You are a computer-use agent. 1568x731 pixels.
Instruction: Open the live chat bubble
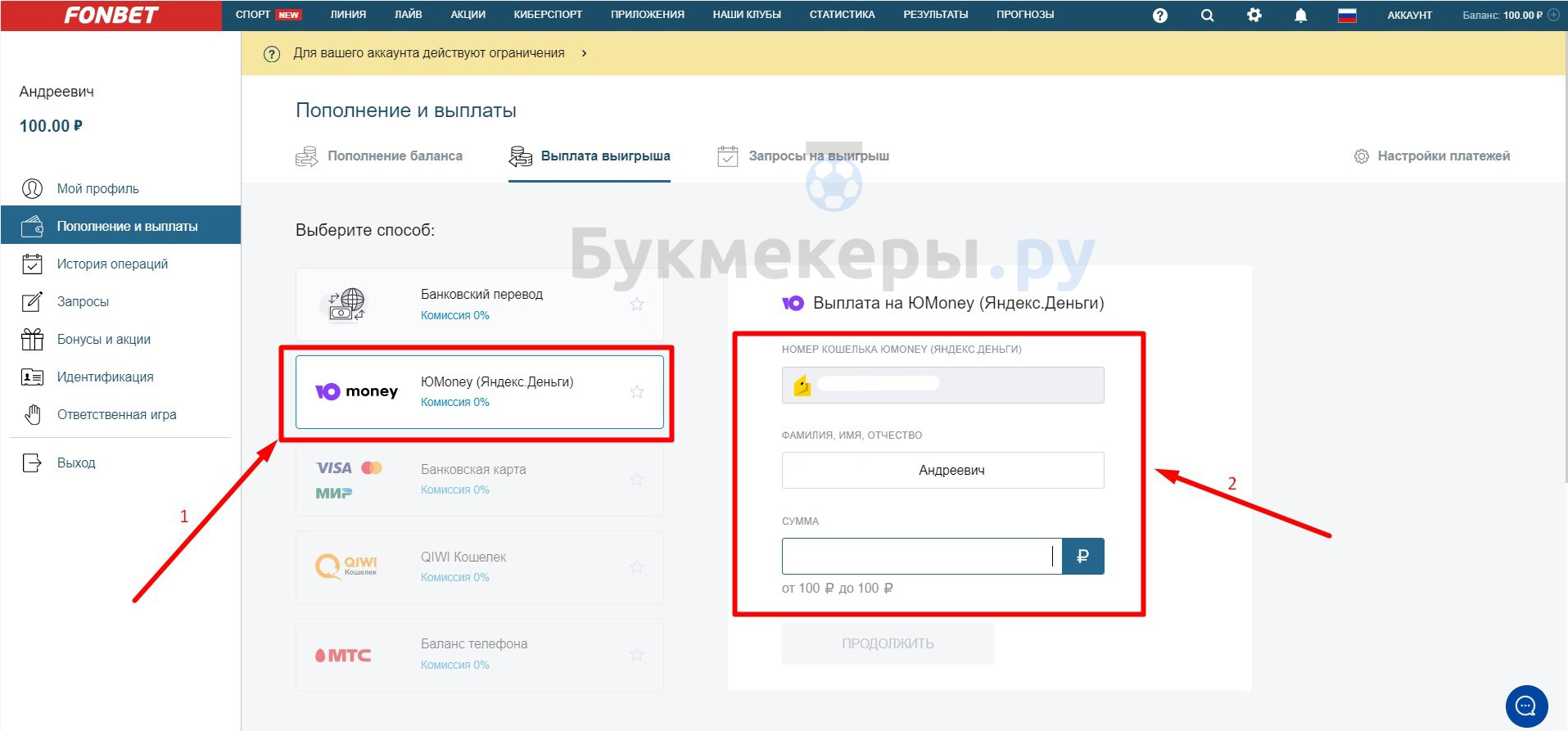(1526, 706)
